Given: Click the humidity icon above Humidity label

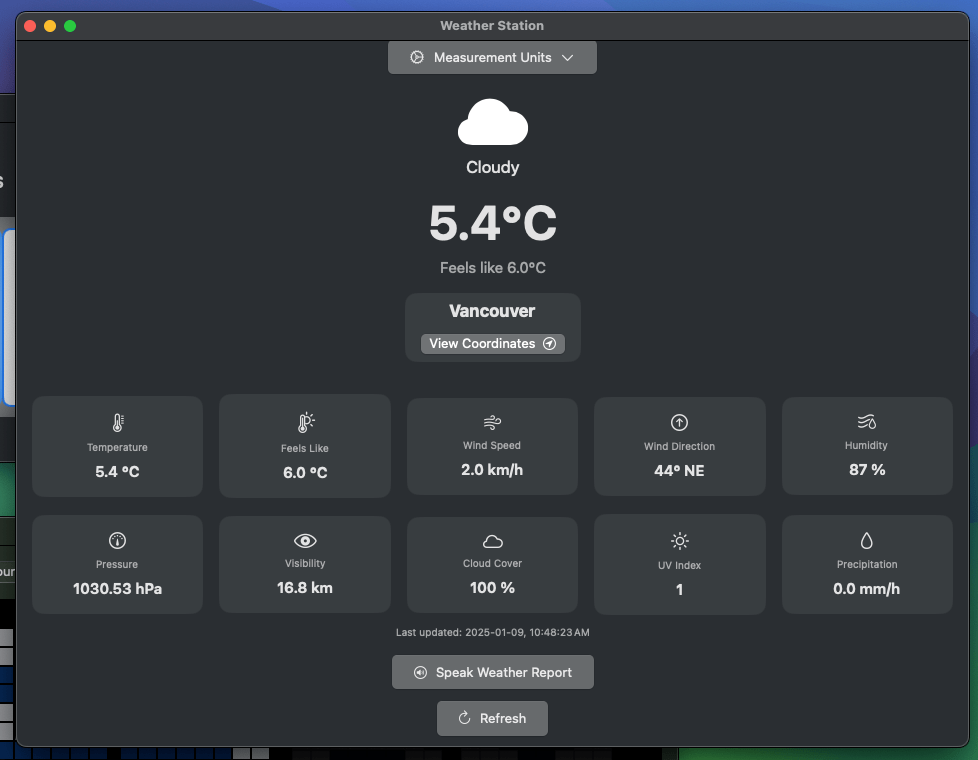Looking at the screenshot, I should pyautogui.click(x=866, y=421).
